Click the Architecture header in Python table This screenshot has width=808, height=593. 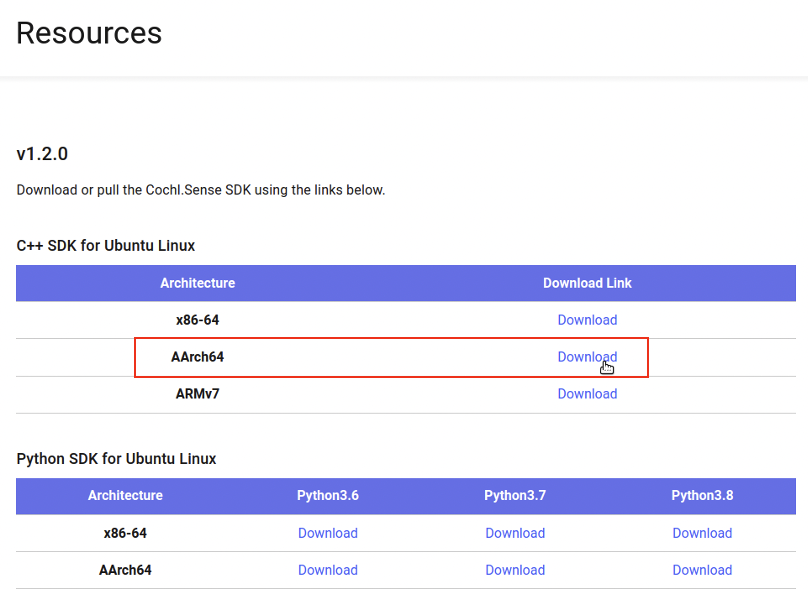(125, 496)
